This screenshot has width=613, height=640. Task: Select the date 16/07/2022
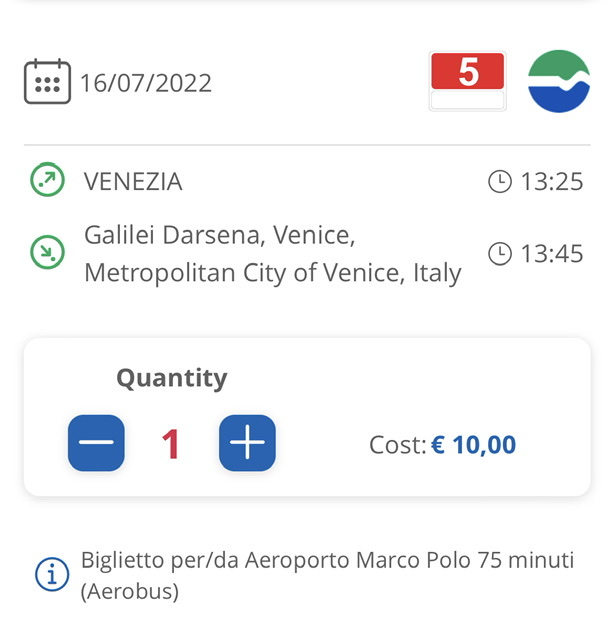(x=146, y=83)
